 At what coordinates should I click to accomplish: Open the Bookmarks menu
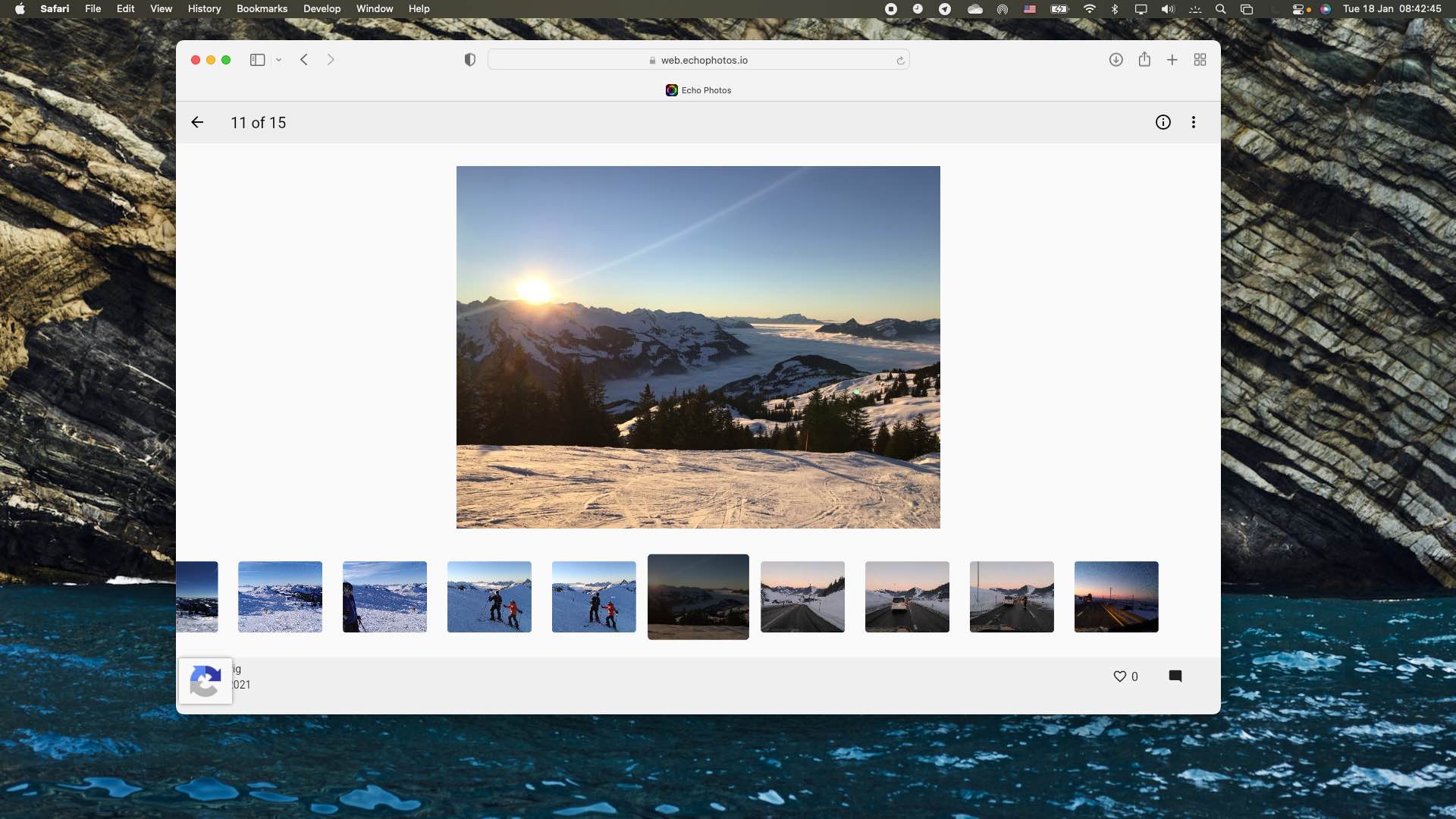[x=262, y=8]
